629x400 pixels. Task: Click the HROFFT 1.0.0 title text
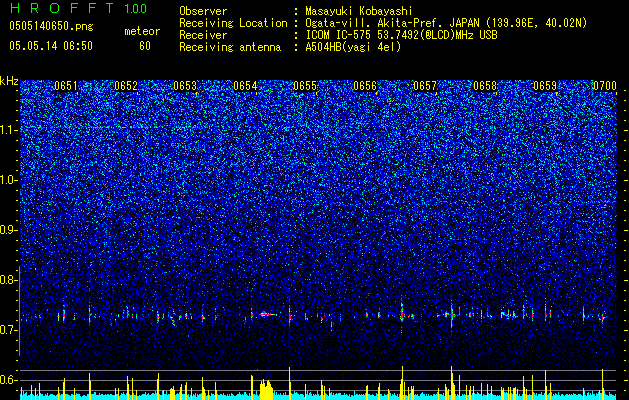78,8
